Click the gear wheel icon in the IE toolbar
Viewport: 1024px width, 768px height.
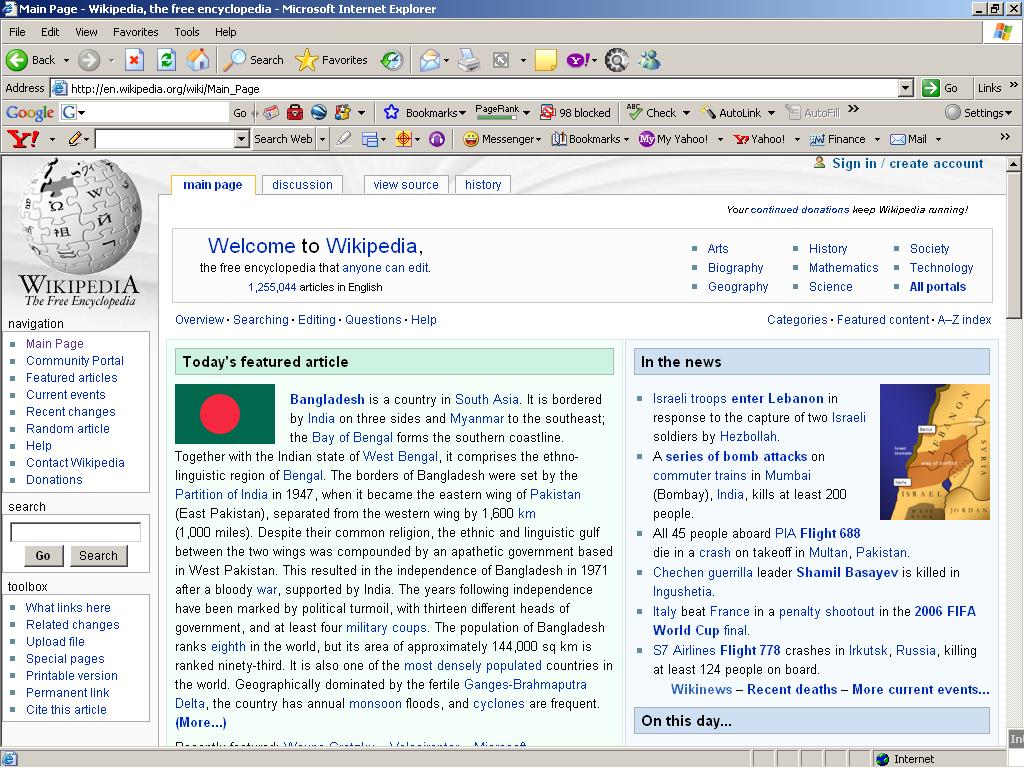coord(616,60)
